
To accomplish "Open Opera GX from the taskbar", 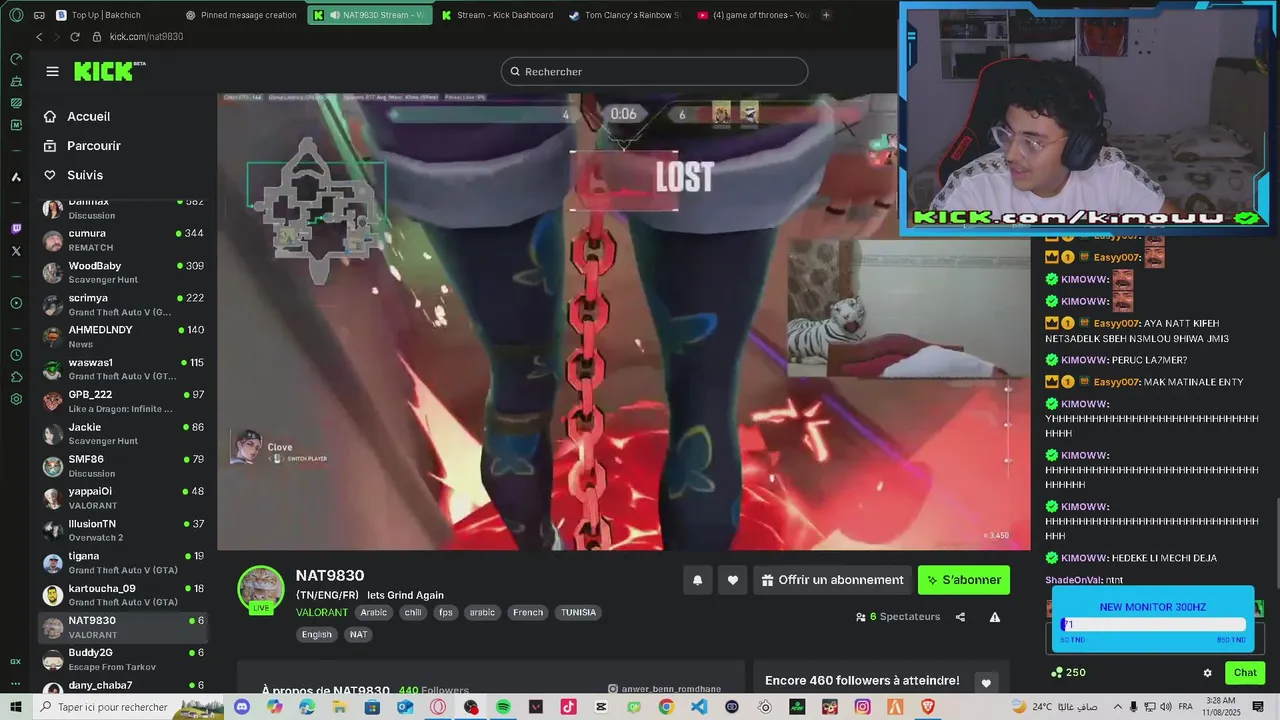I will pos(438,707).
